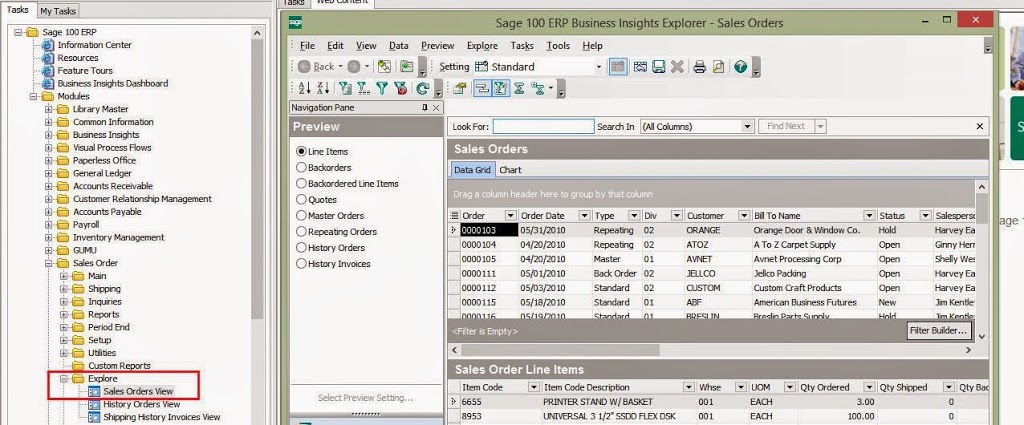1024x425 pixels.
Task: Open the Customer column filter dropdown
Action: 743,215
